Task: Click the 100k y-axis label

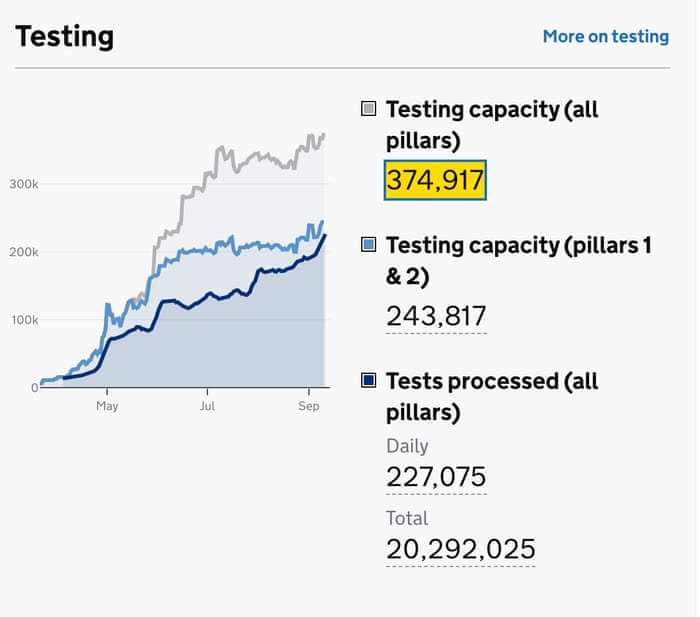Action: 24,320
